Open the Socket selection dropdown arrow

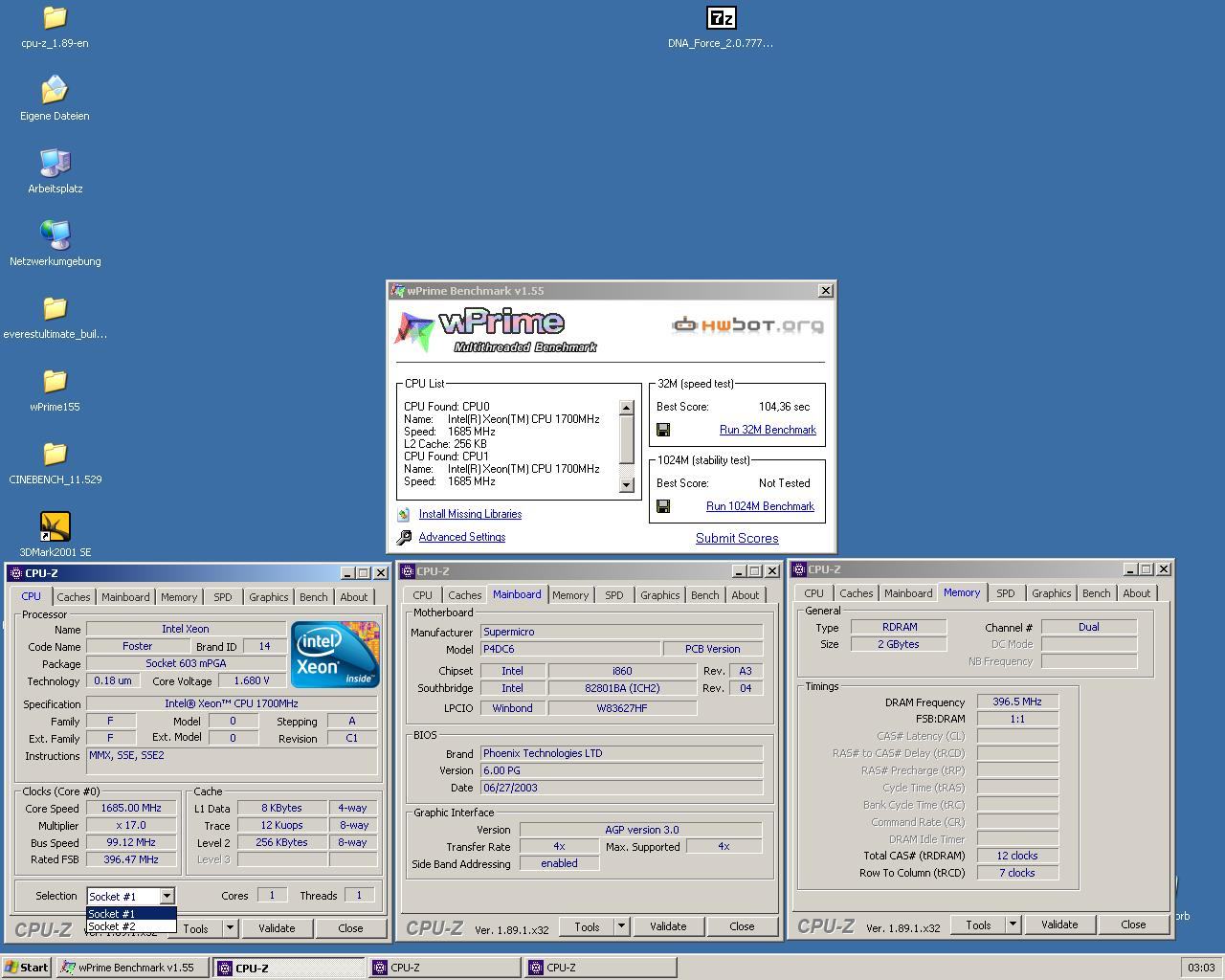click(x=167, y=897)
